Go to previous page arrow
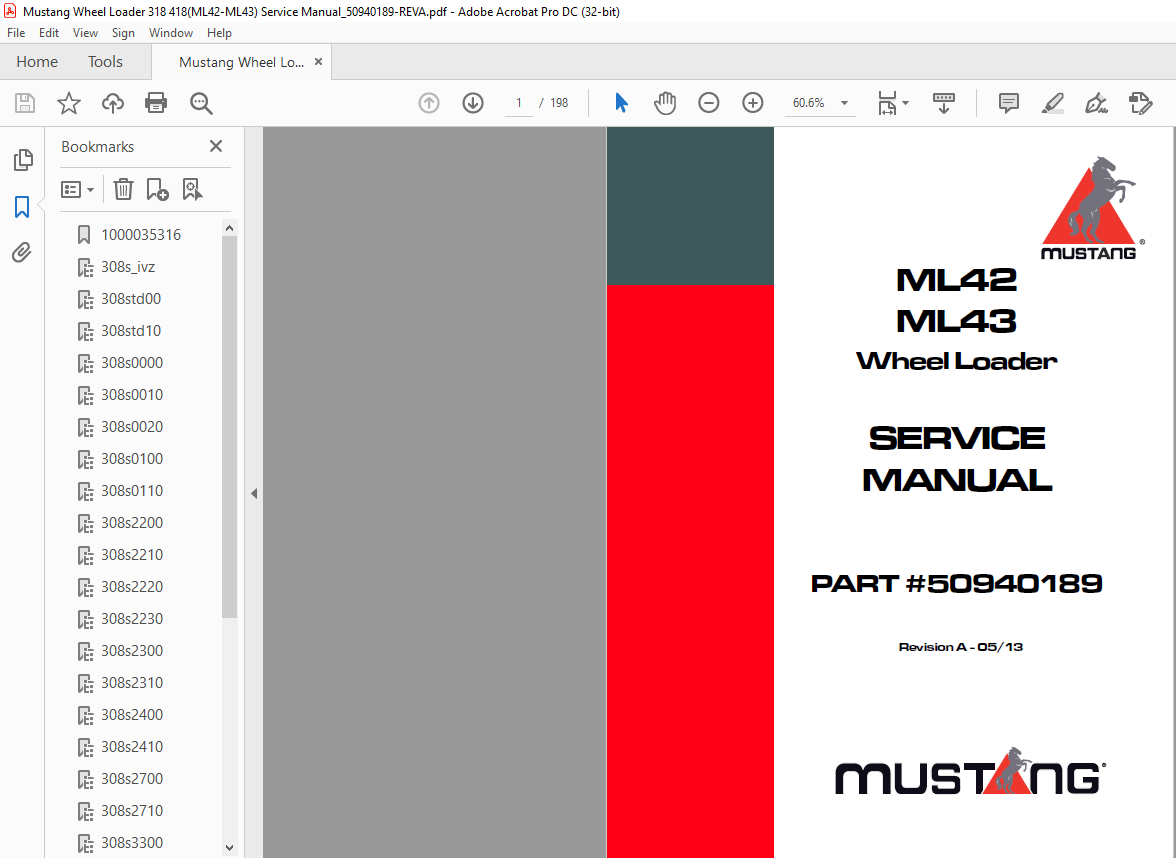 click(x=429, y=103)
